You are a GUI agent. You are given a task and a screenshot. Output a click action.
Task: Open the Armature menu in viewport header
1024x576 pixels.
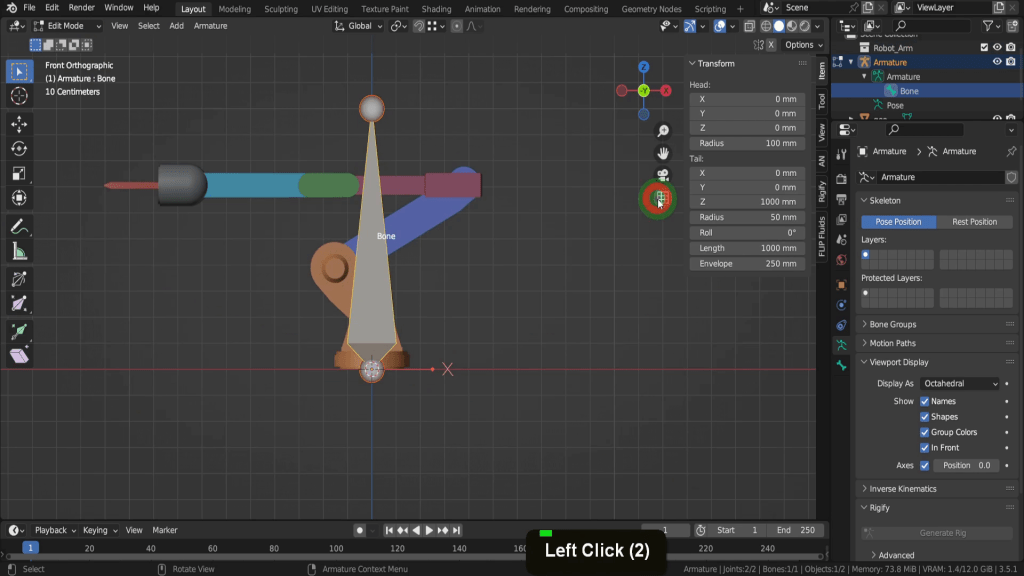210,26
